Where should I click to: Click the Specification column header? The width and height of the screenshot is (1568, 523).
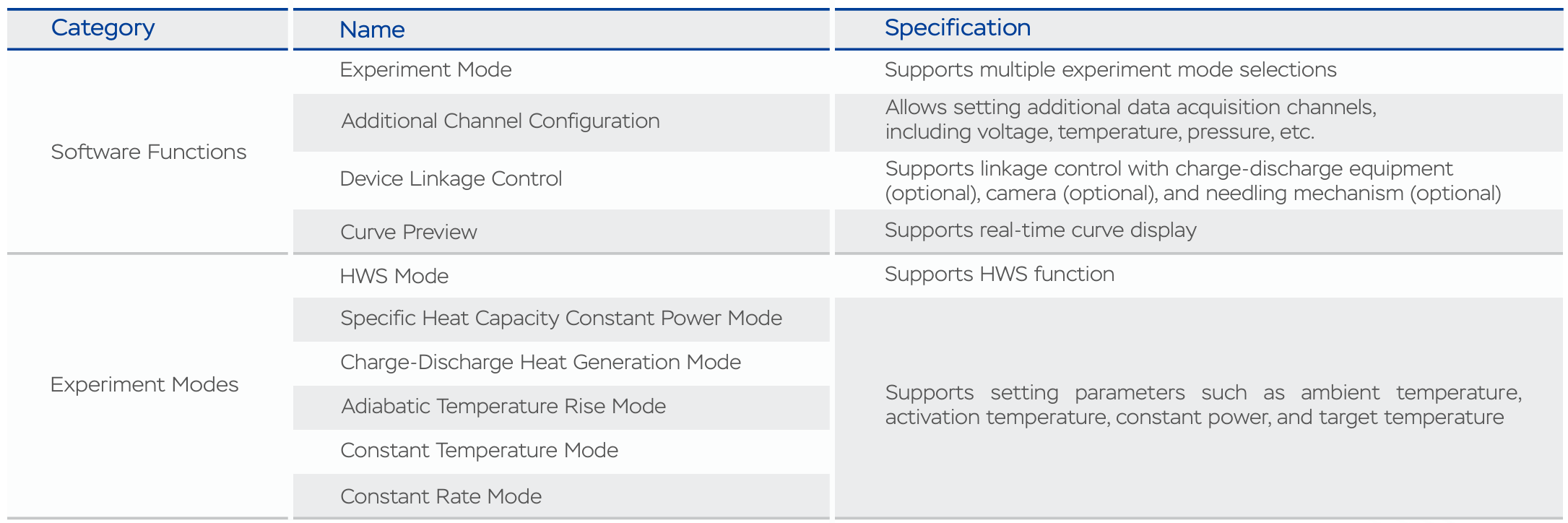point(958,28)
